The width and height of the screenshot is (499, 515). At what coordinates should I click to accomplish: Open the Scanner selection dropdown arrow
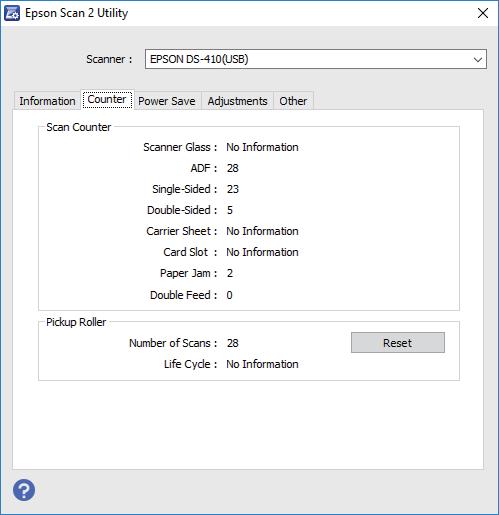point(478,60)
